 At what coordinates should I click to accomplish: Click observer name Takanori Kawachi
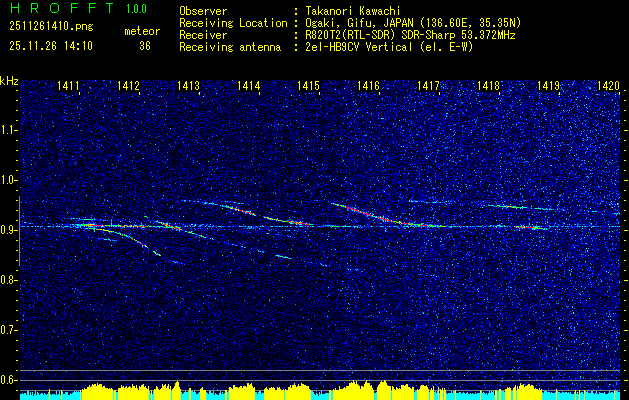[352, 11]
